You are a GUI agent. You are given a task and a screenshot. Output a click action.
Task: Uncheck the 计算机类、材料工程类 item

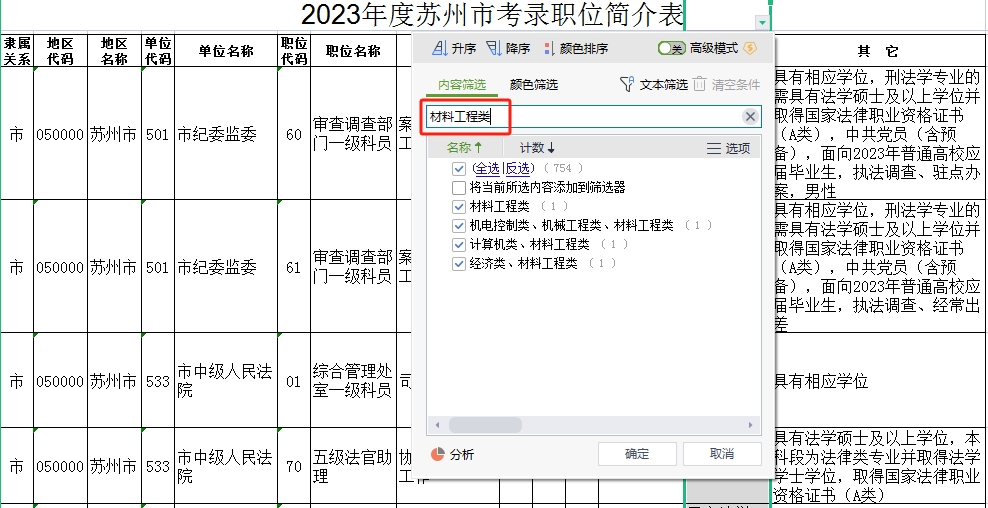[459, 245]
